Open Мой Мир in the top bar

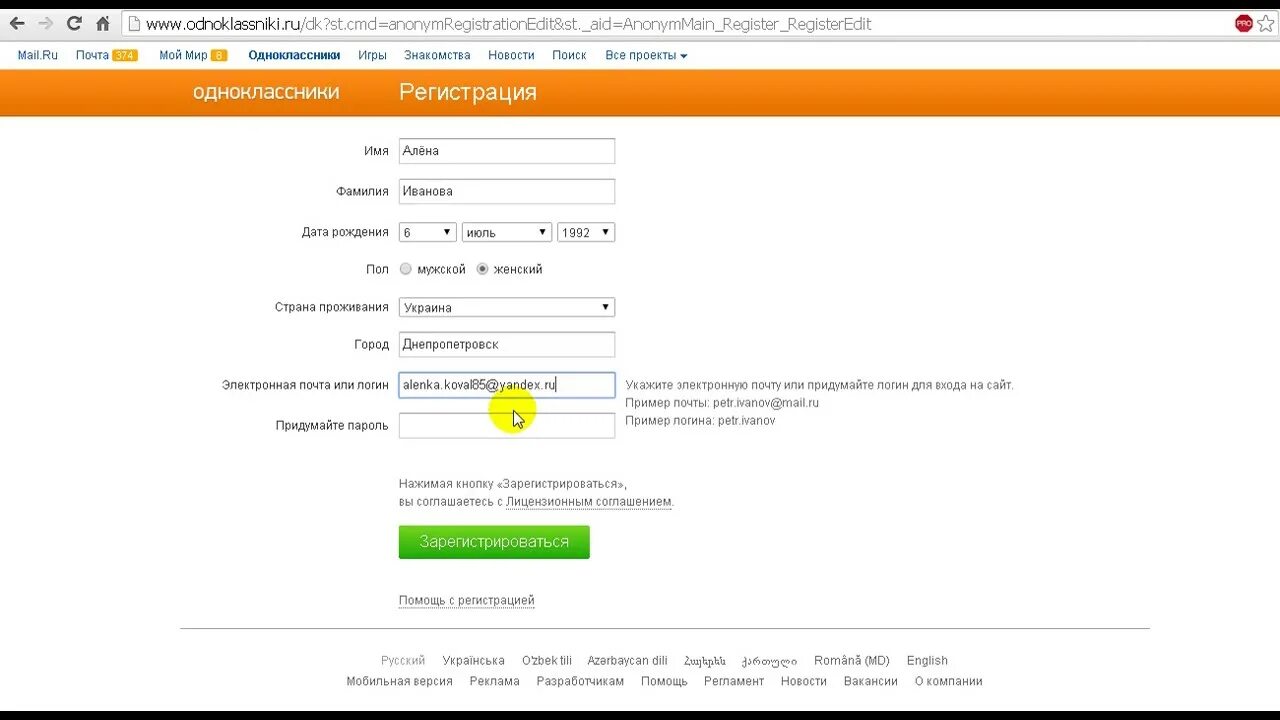(x=183, y=55)
